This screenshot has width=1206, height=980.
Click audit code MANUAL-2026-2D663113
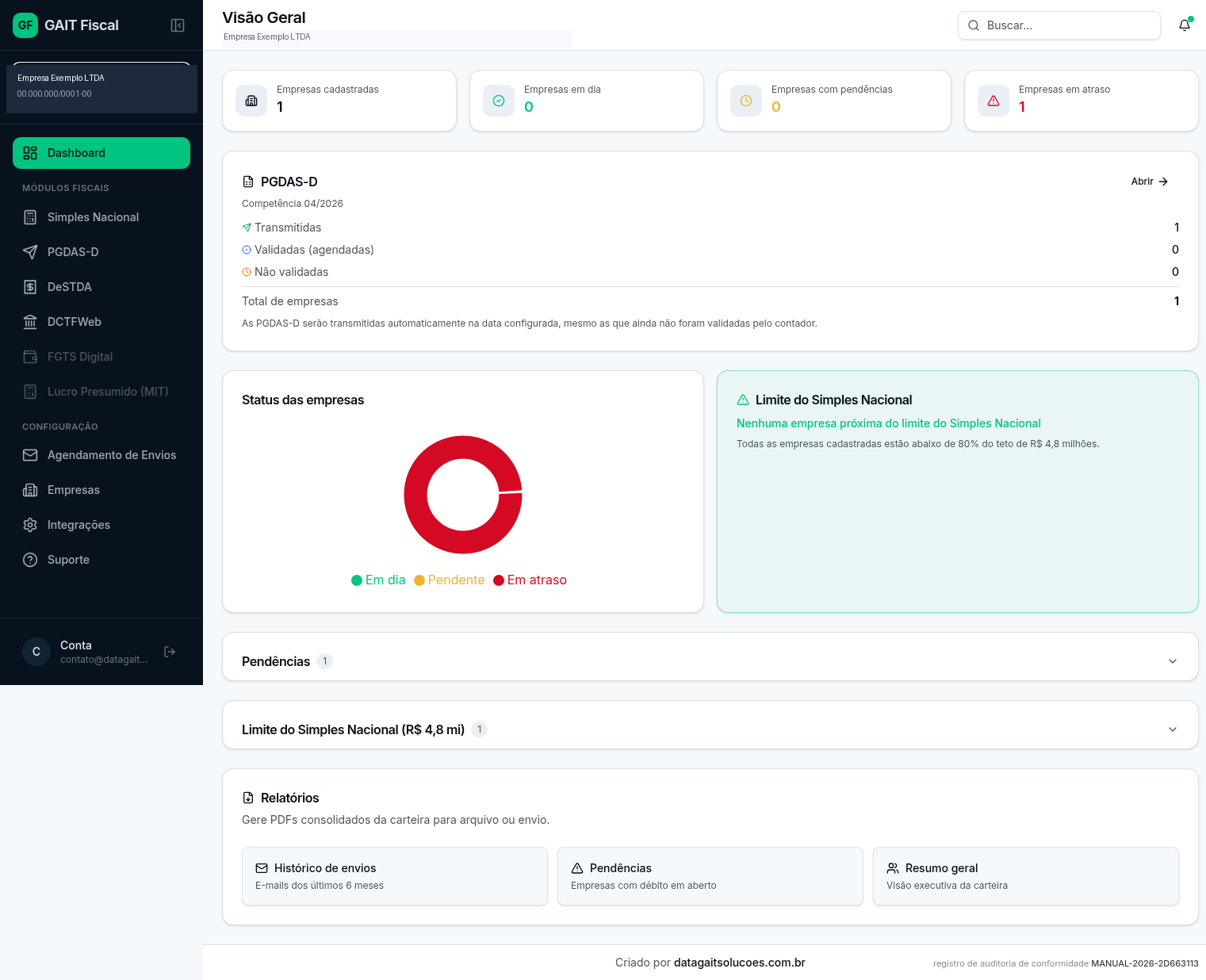[1145, 963]
